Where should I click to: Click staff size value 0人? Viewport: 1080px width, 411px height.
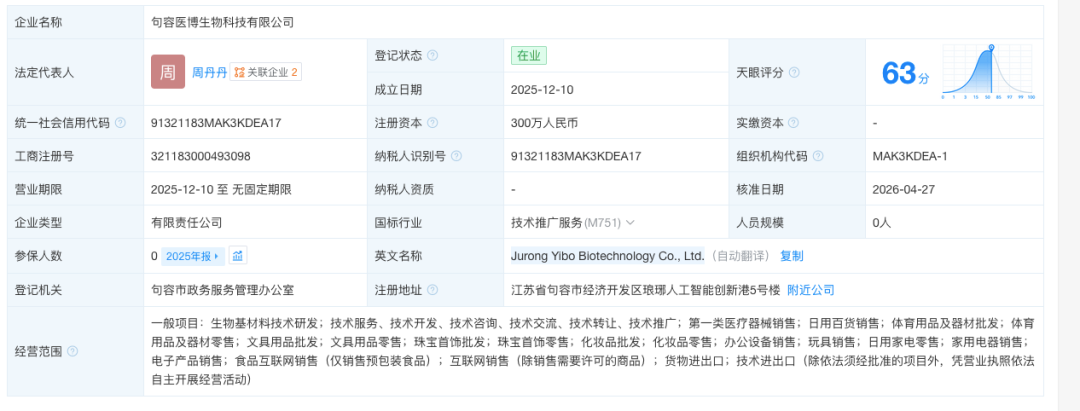click(x=882, y=223)
